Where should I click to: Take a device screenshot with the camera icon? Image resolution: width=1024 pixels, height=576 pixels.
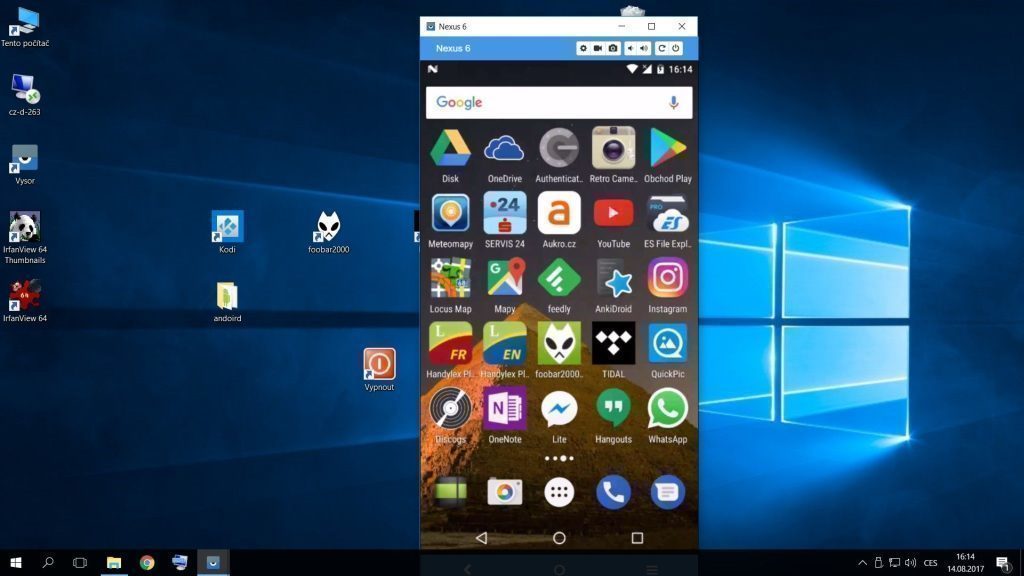point(613,48)
